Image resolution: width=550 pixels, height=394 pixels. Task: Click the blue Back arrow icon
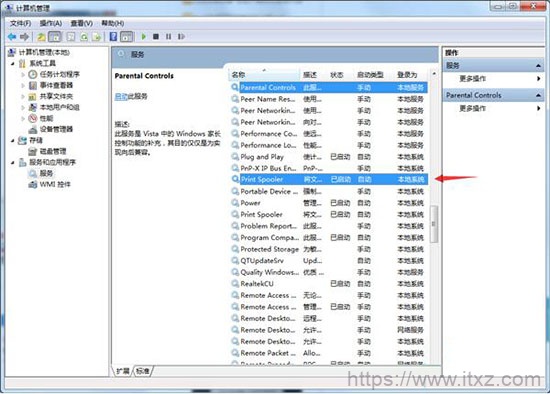point(12,36)
